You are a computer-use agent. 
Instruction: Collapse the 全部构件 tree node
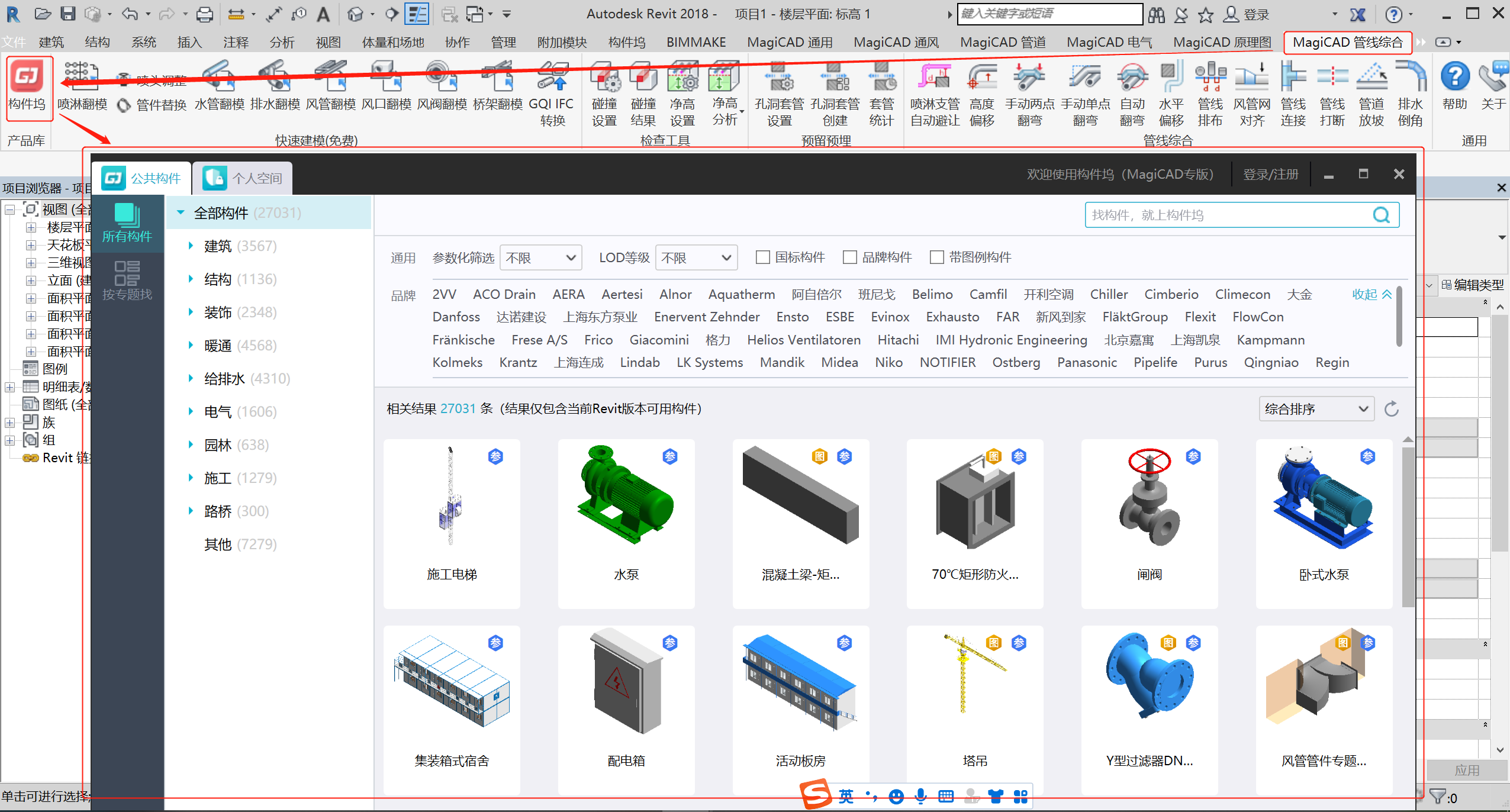(x=181, y=212)
